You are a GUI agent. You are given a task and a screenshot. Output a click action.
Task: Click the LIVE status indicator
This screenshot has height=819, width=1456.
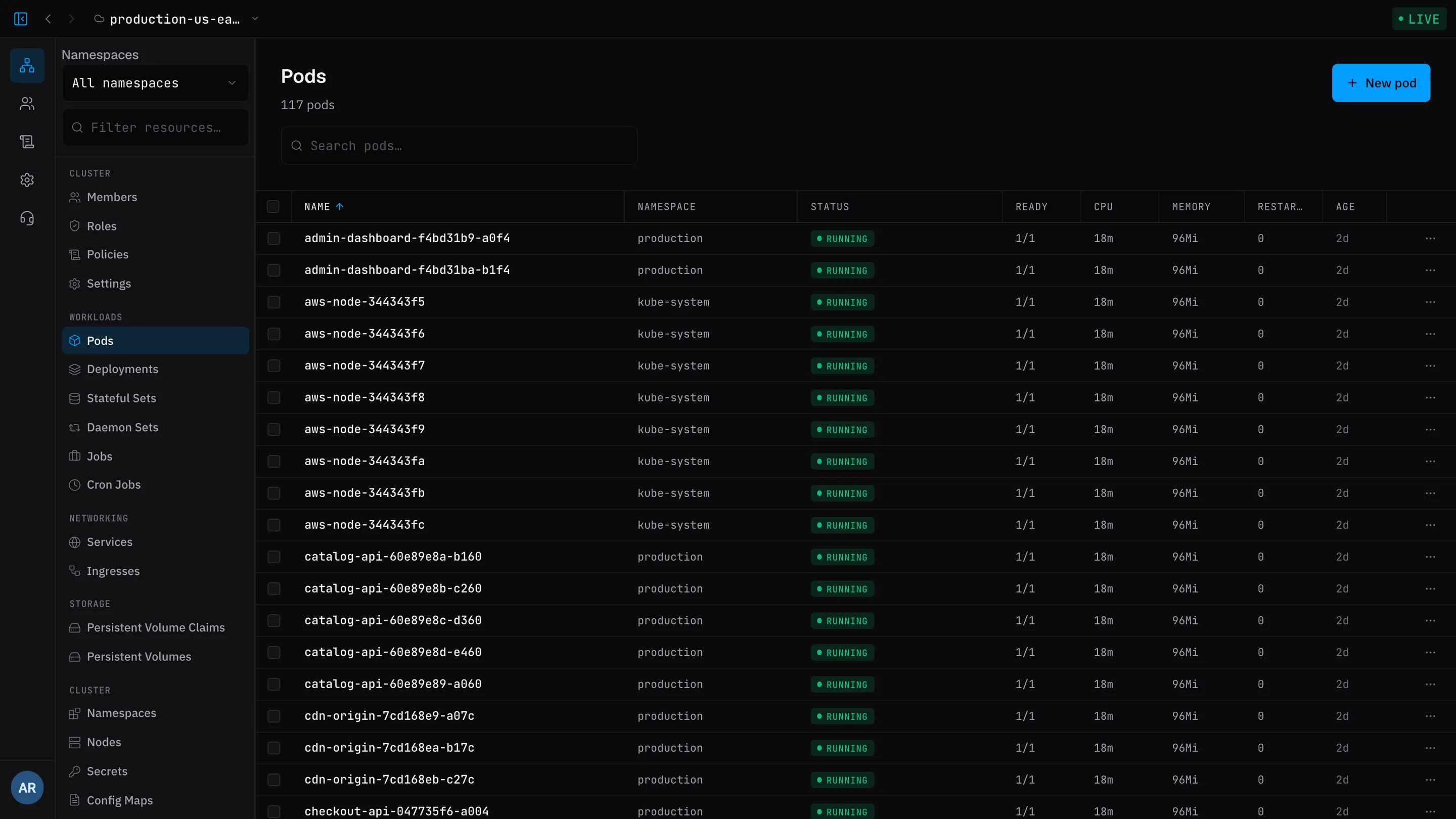1419,19
